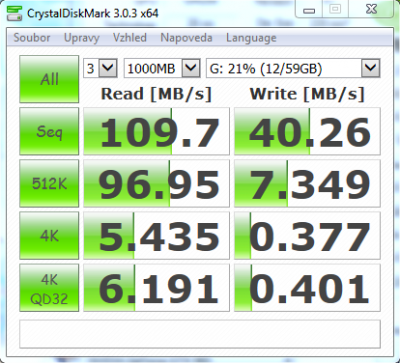Click the 4K QD32 write result 0.401

(x=307, y=288)
